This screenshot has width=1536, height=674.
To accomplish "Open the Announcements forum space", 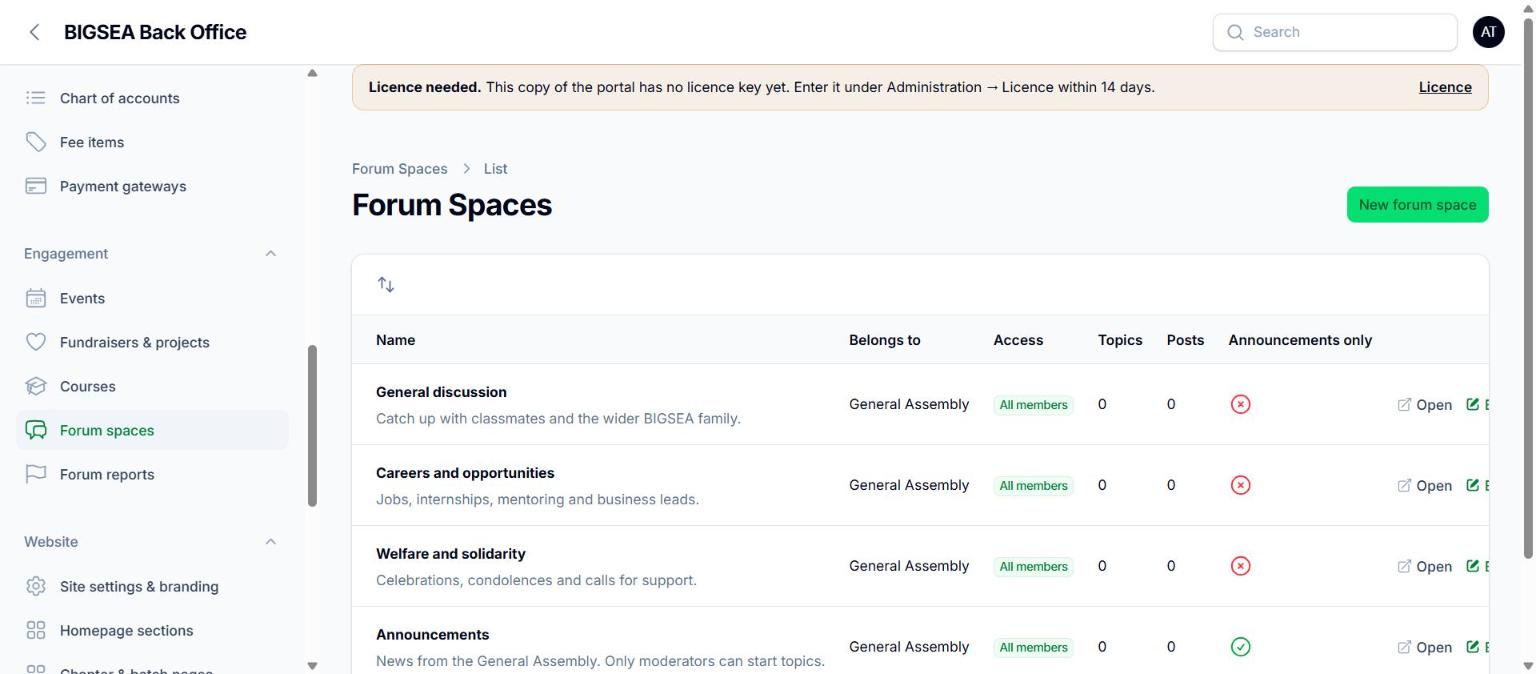I will pyautogui.click(x=1425, y=648).
